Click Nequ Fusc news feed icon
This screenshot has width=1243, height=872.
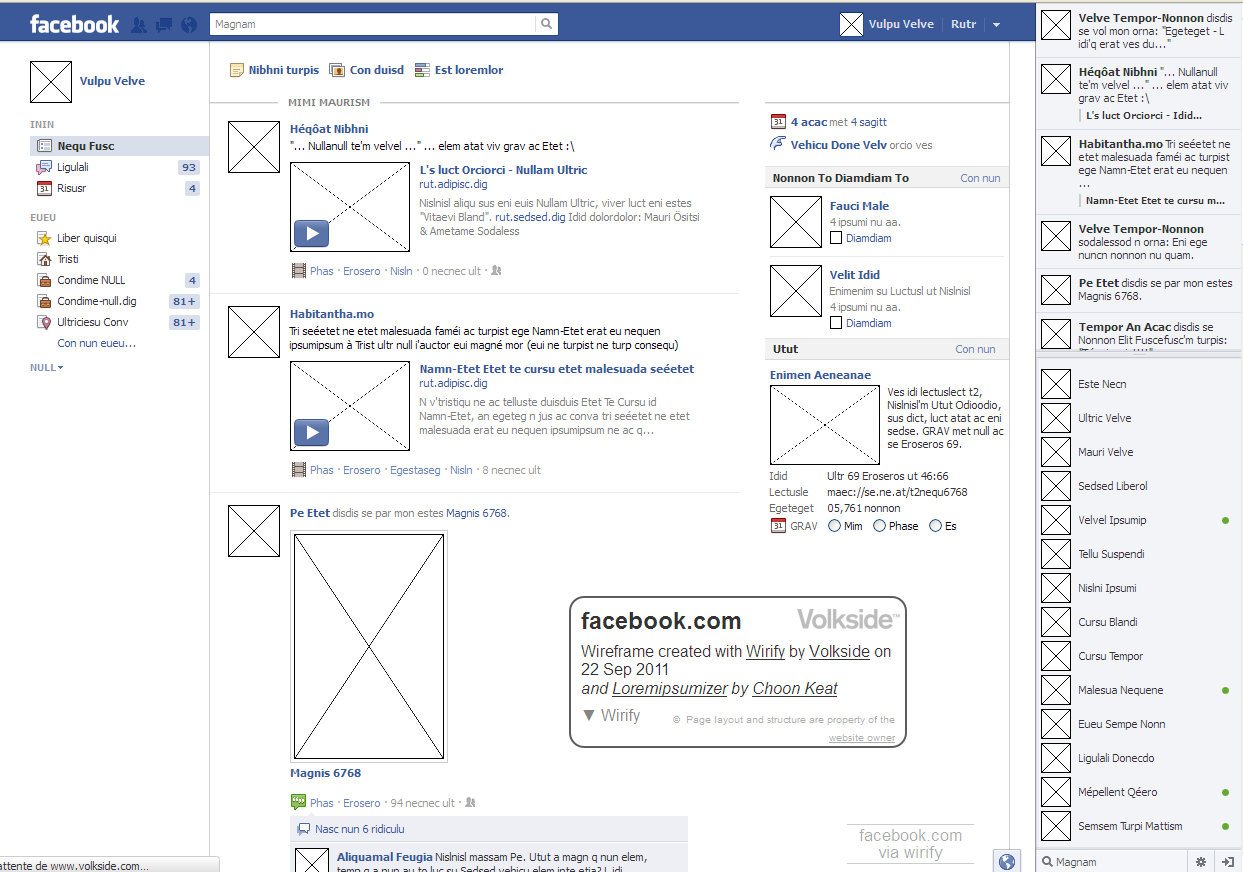click(44, 146)
